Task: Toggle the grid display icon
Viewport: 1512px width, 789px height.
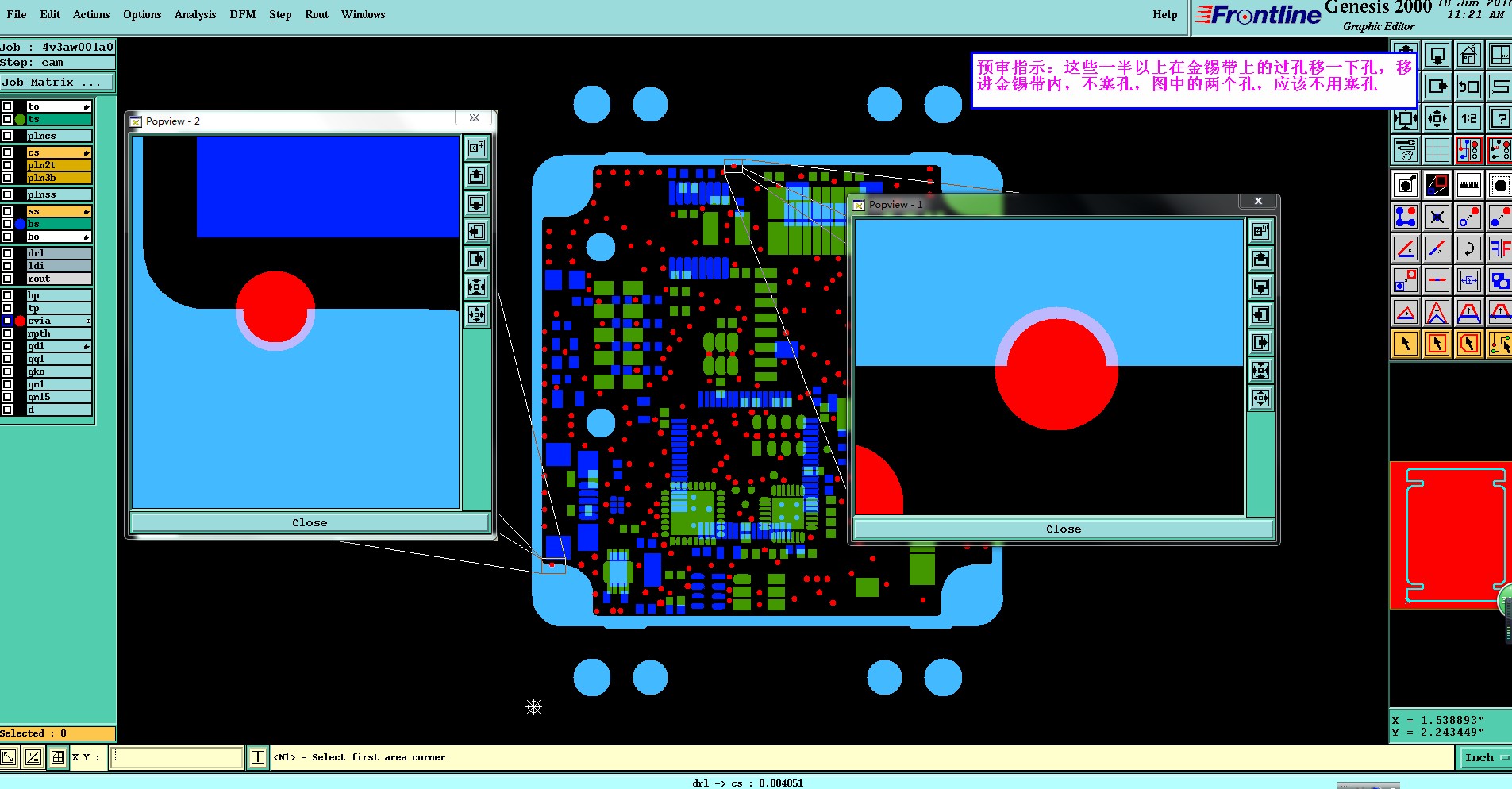Action: click(1437, 149)
